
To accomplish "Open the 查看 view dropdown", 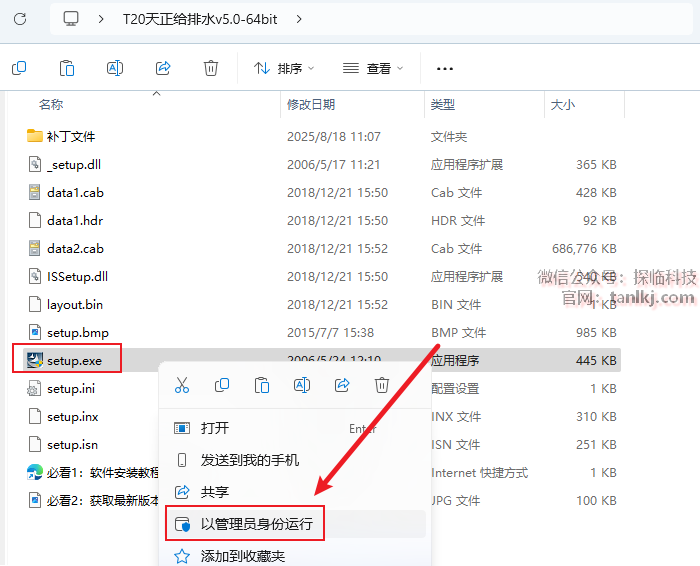I will tap(373, 68).
